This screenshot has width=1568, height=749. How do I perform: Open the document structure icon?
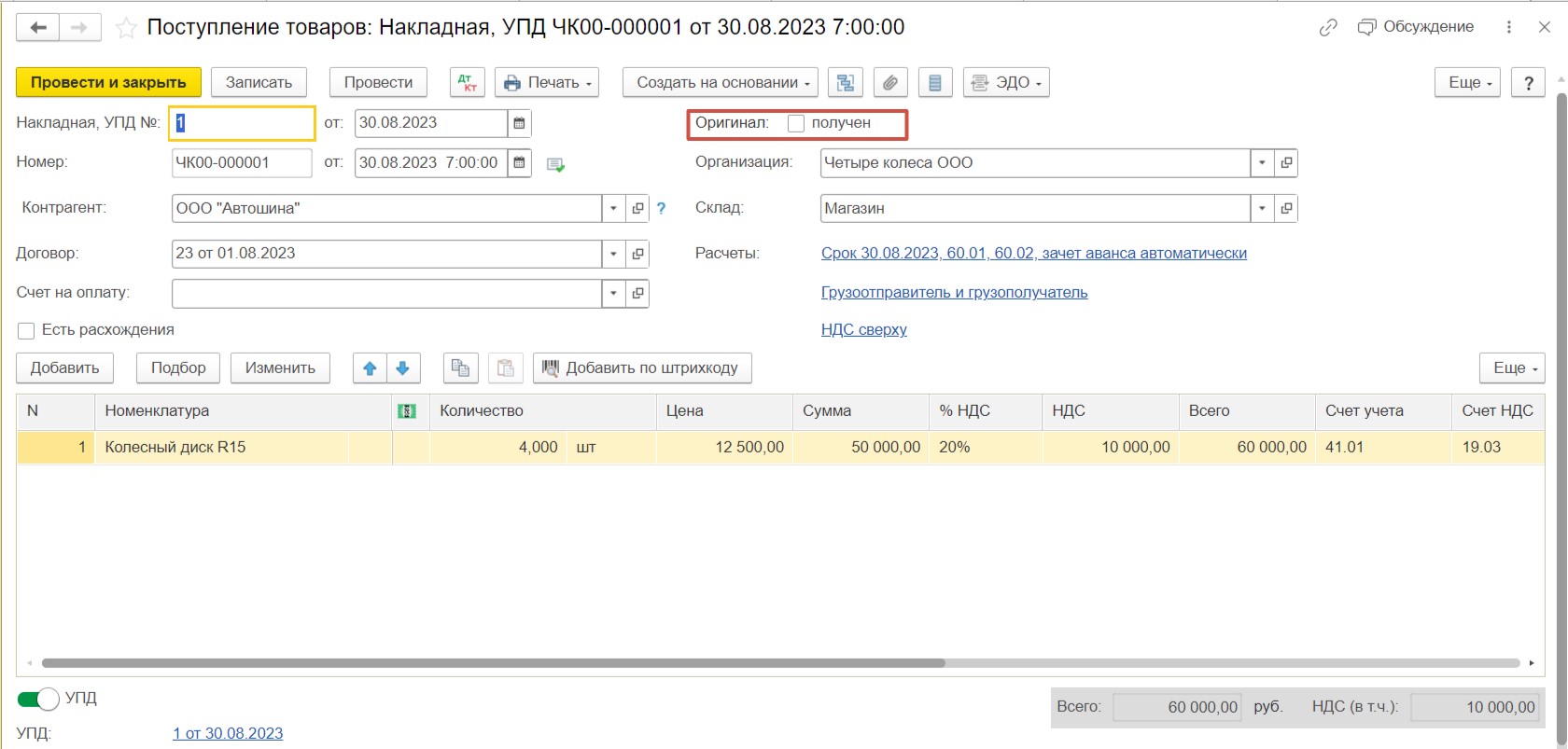tap(846, 83)
